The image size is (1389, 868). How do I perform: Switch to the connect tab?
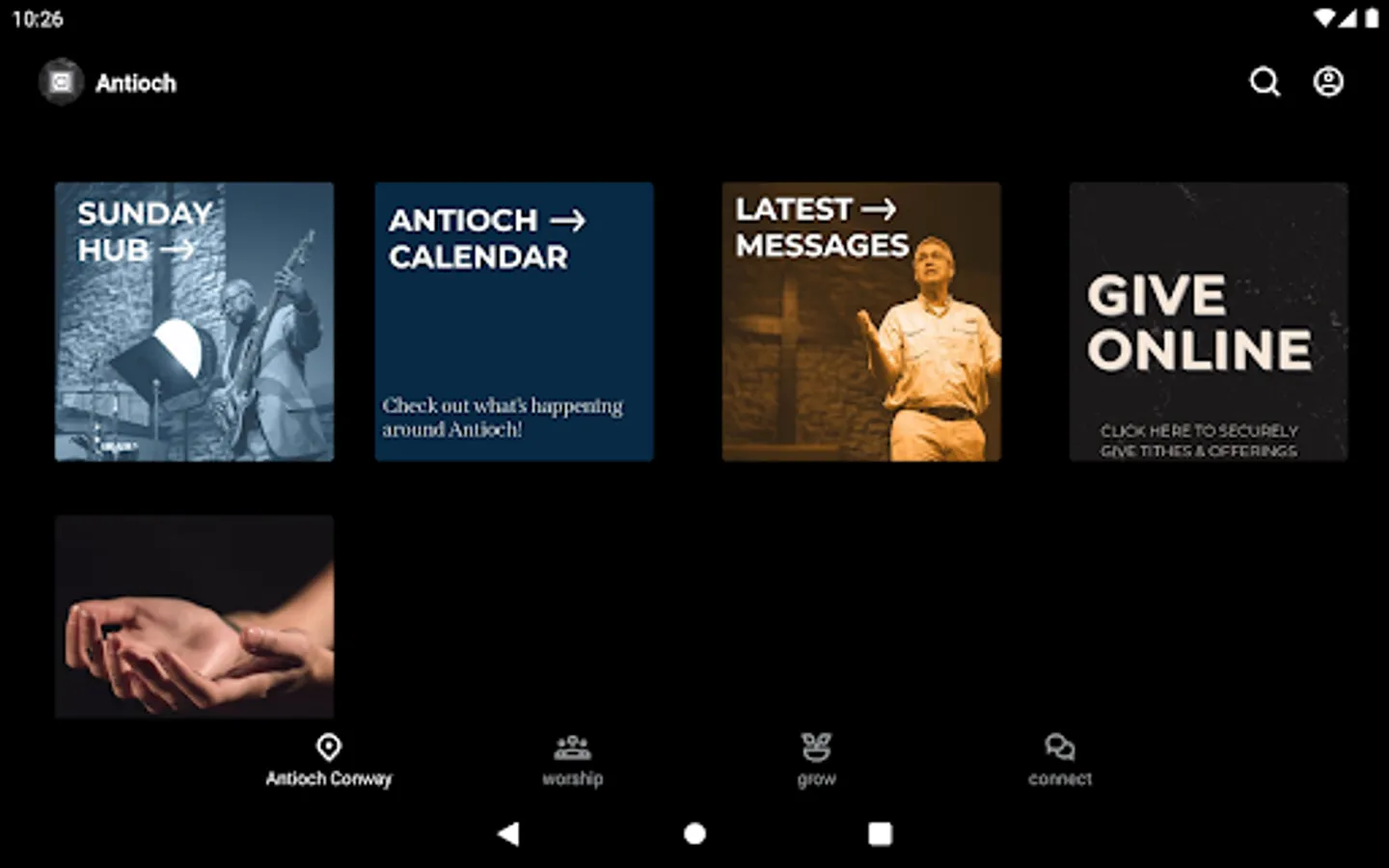(1060, 761)
